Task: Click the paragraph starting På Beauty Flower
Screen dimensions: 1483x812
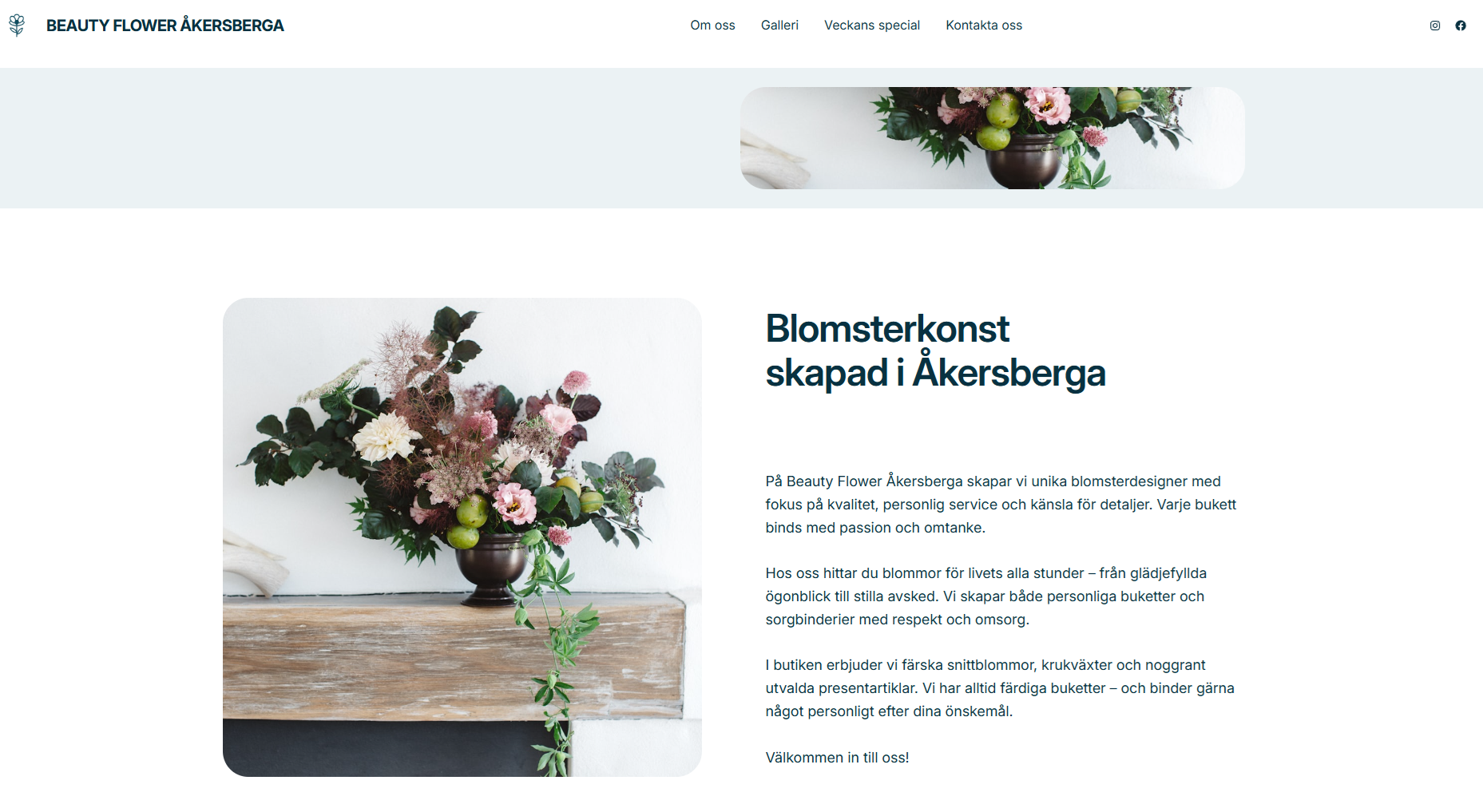Action: 1001,505
